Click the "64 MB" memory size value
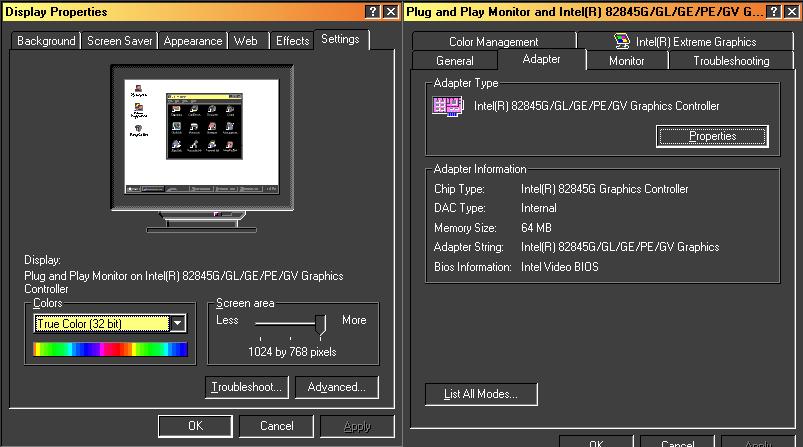The image size is (803, 447). click(536, 227)
